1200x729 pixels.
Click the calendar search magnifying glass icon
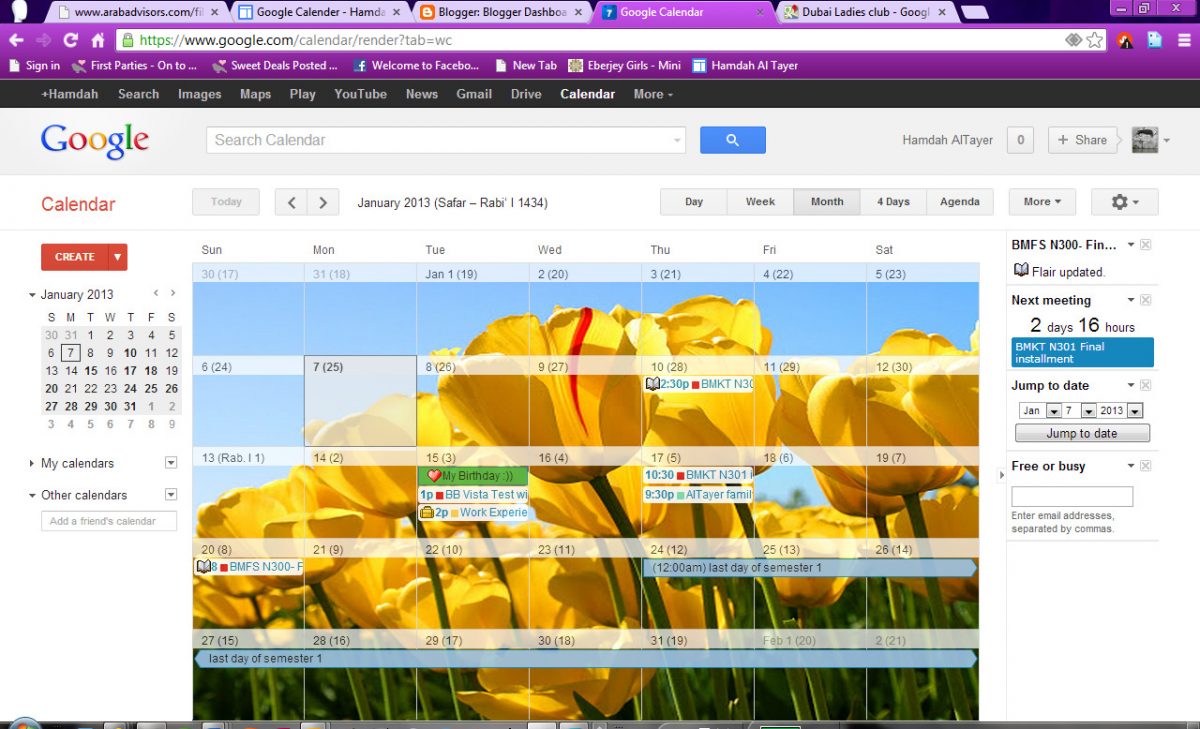[733, 139]
